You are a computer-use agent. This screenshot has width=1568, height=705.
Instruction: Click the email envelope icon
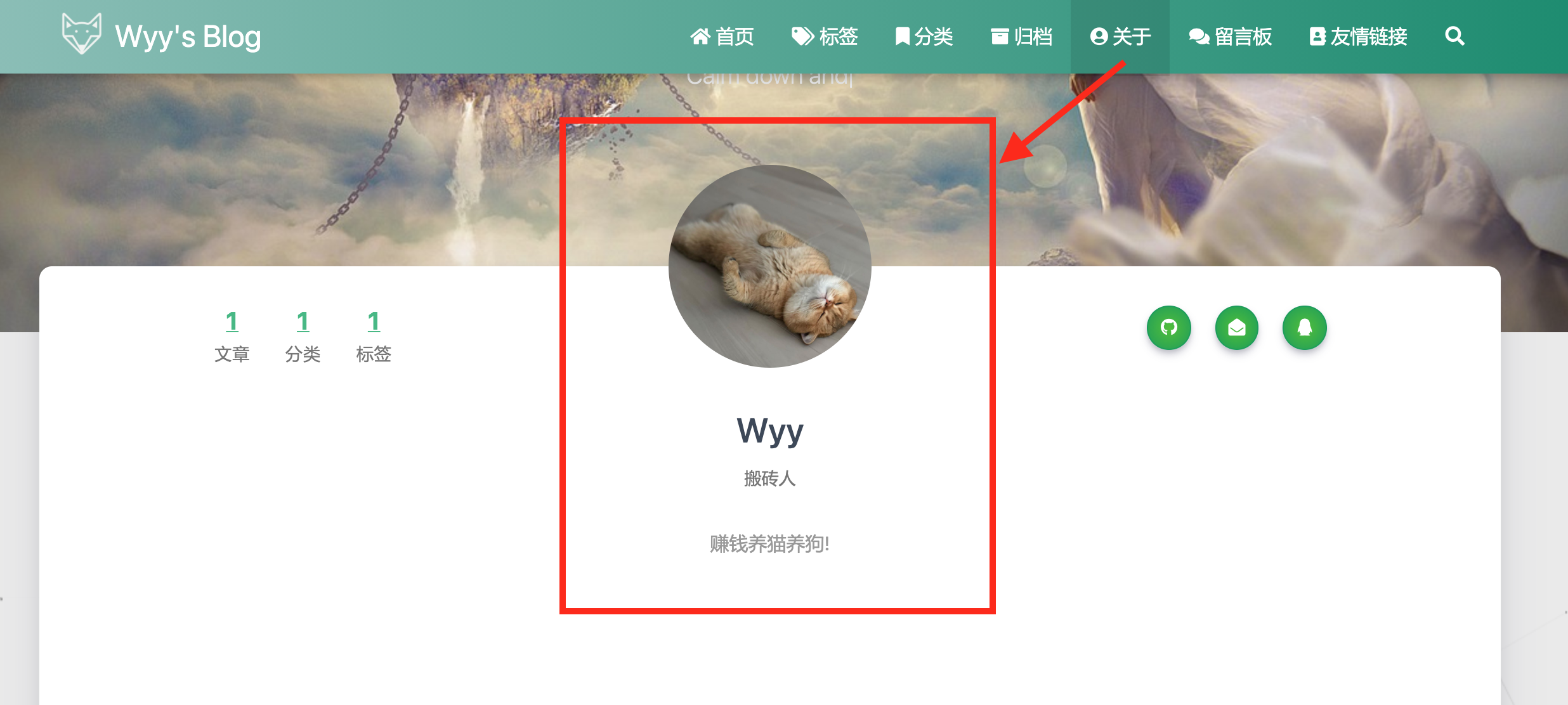[1236, 328]
